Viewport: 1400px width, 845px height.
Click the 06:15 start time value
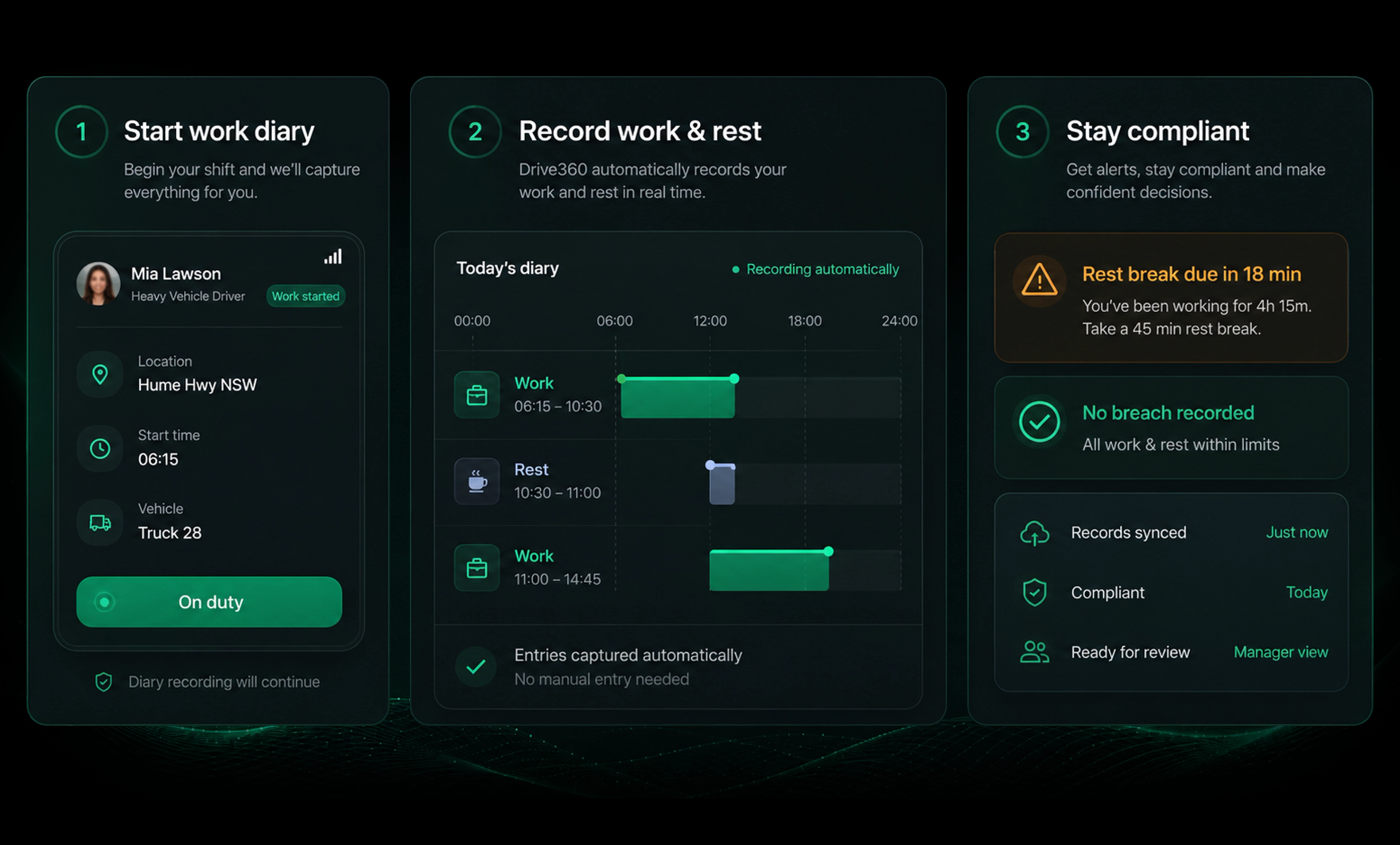click(158, 459)
